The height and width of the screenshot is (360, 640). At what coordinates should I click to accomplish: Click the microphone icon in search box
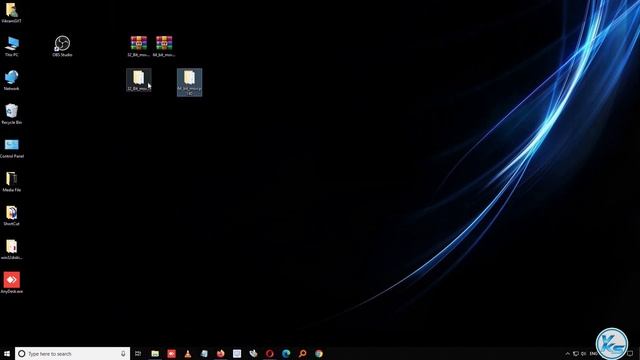123,353
